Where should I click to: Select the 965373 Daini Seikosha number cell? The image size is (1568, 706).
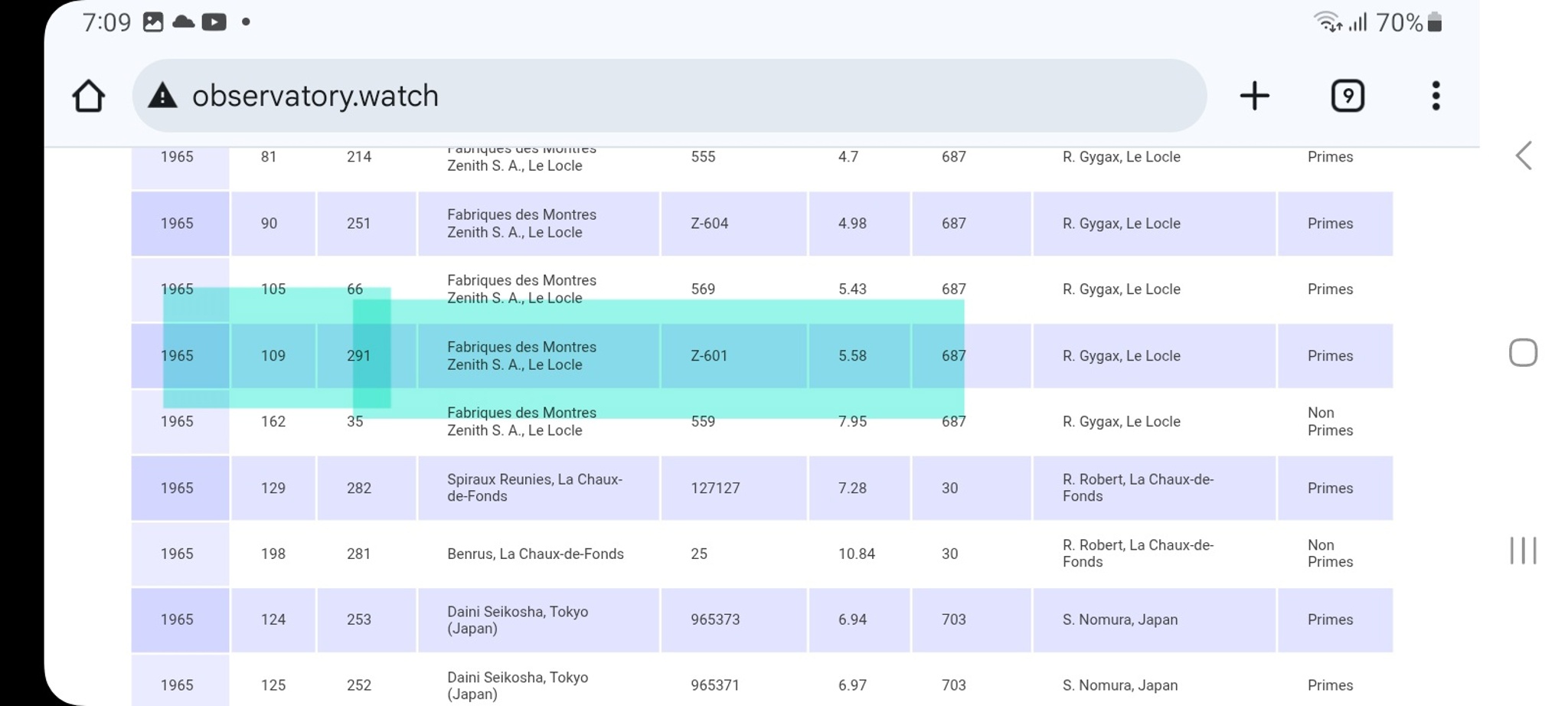coord(715,619)
